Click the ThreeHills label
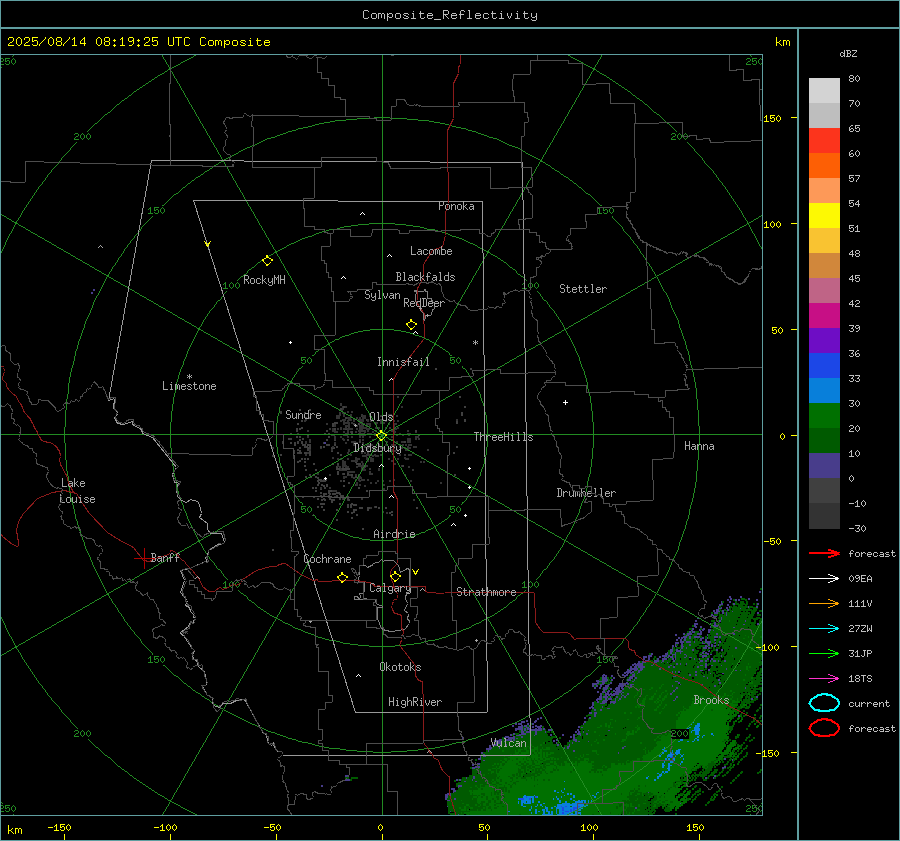Image resolution: width=900 pixels, height=841 pixels. coord(503,437)
